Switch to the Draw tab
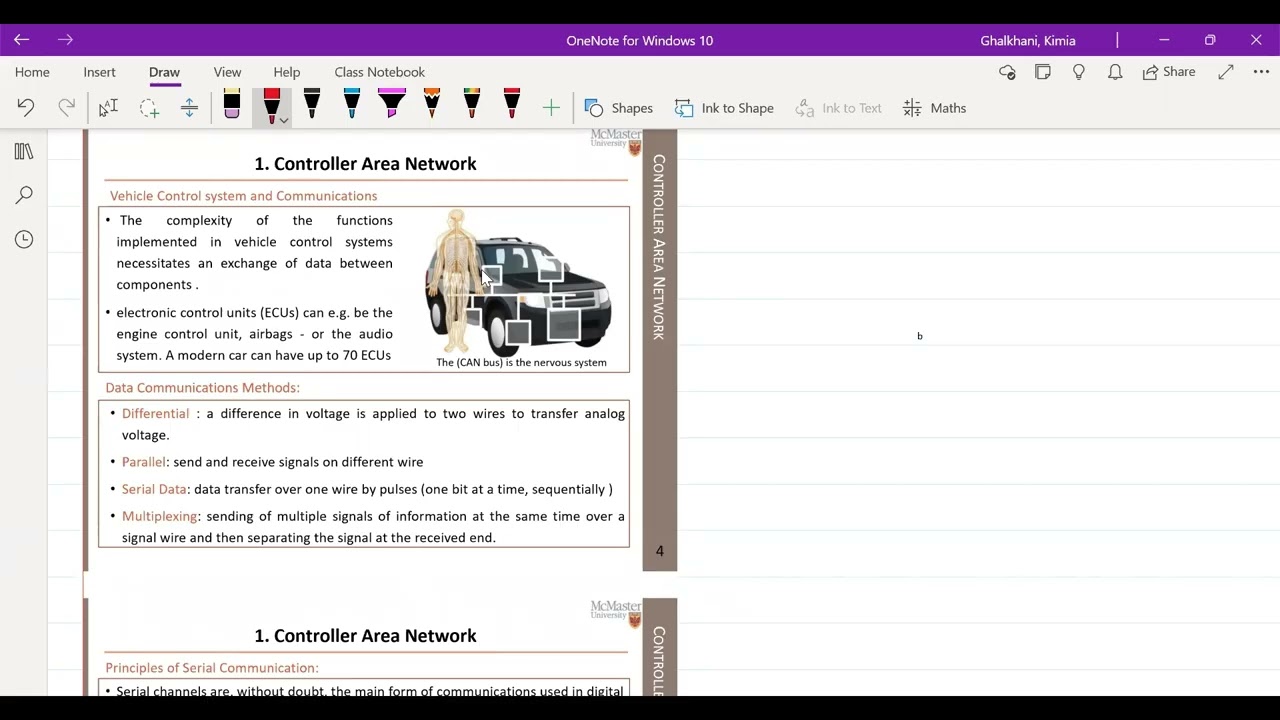 [x=164, y=72]
